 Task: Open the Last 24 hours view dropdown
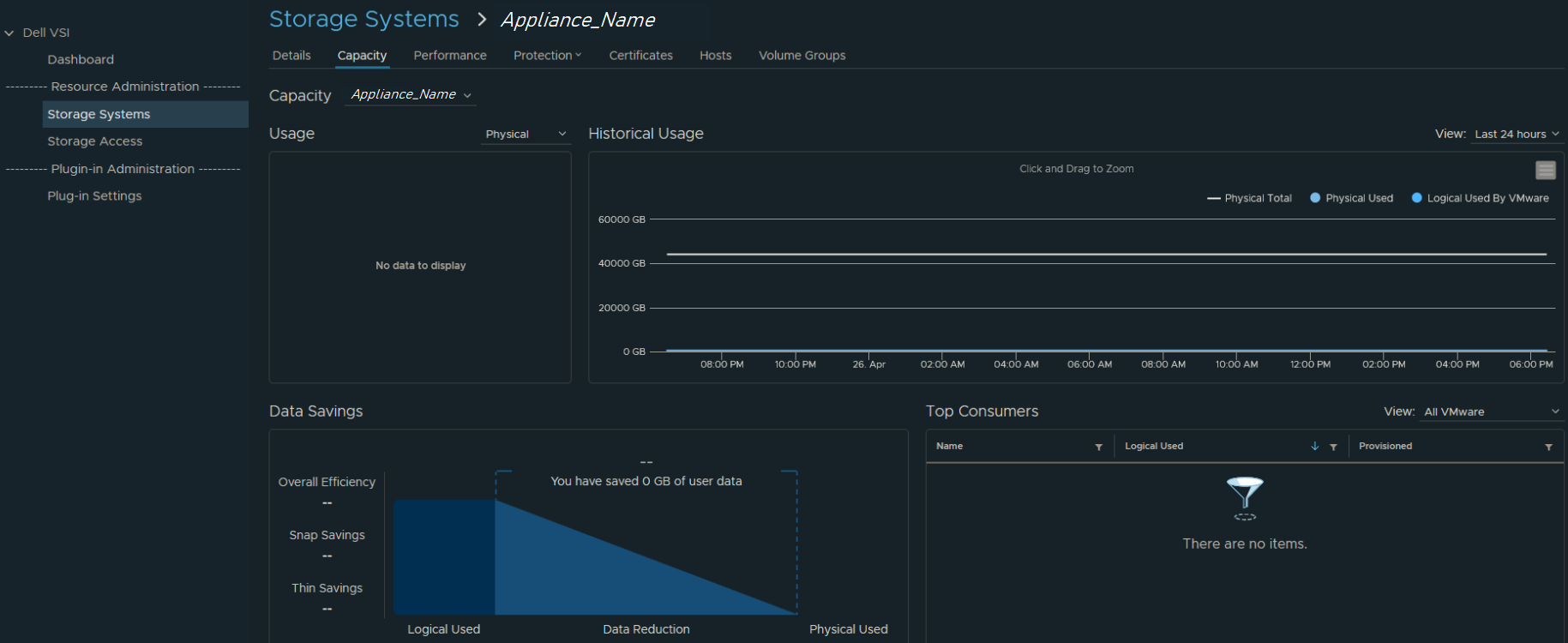[x=1516, y=134]
